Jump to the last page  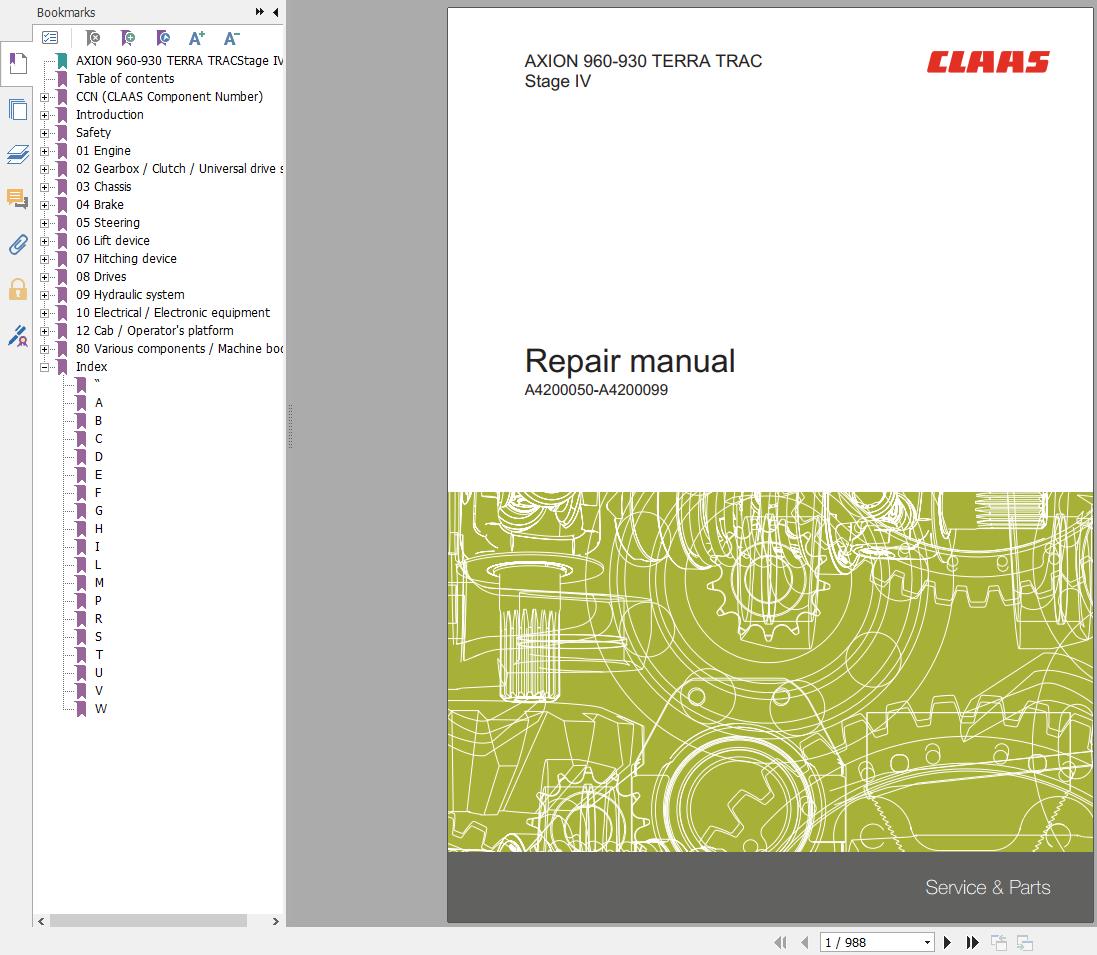tap(972, 942)
